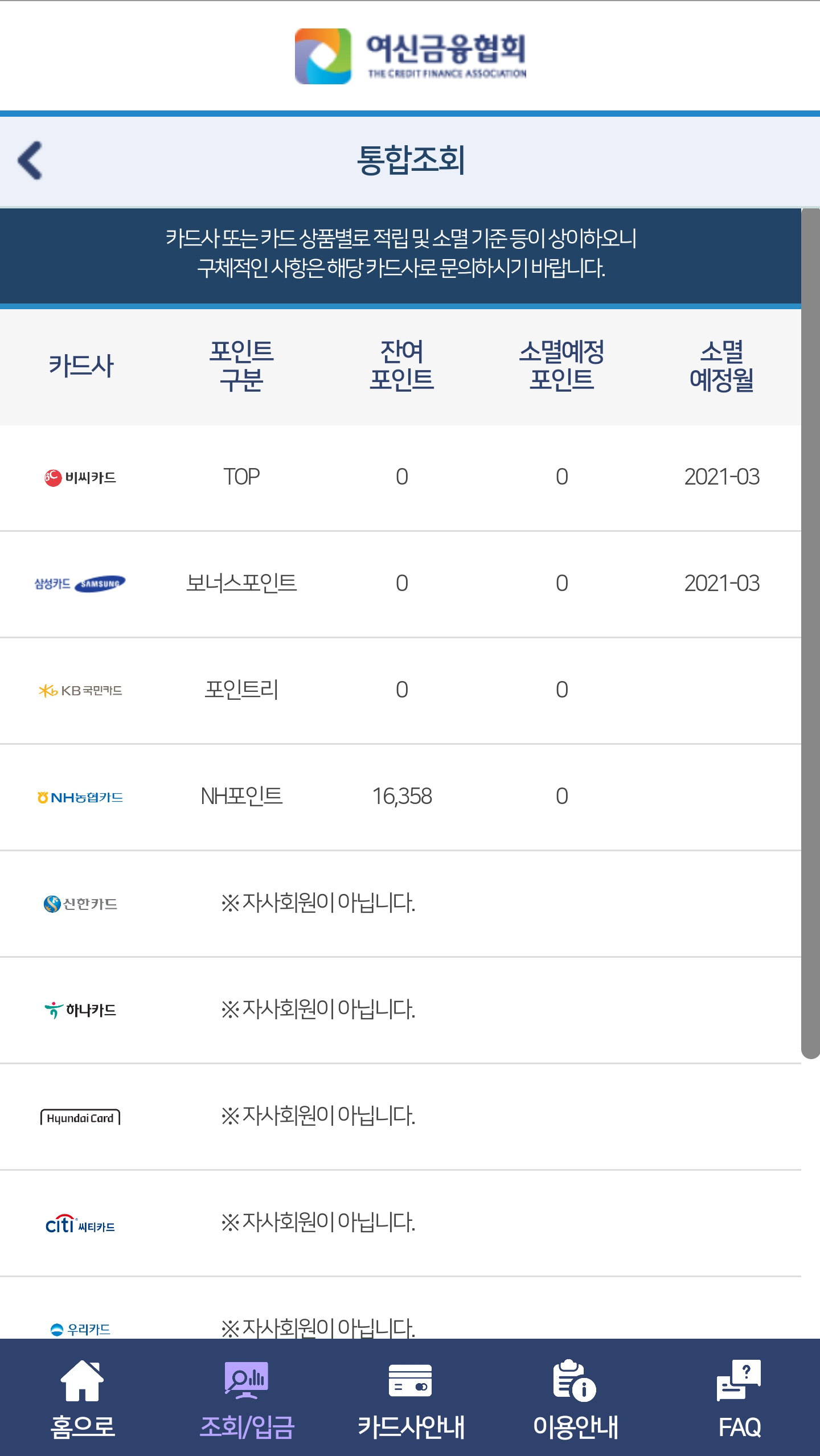This screenshot has height=1456, width=820.
Task: Open the FAQ tab
Action: click(739, 1398)
